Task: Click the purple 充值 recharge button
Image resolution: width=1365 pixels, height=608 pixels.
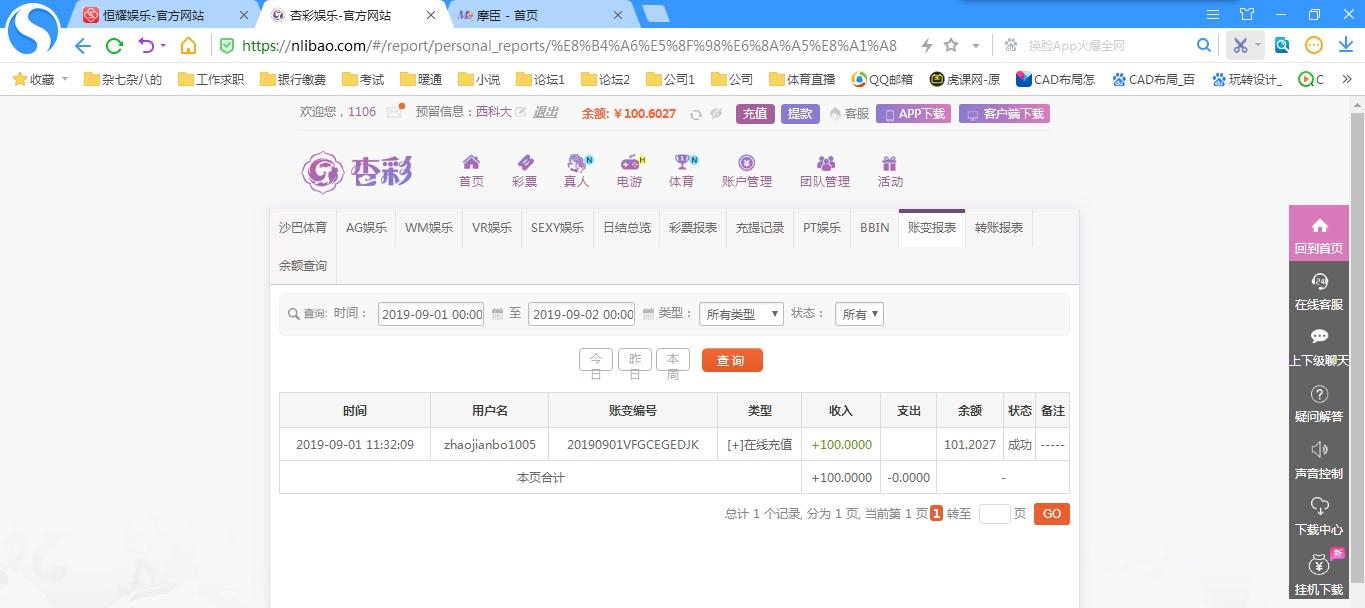Action: [x=755, y=114]
